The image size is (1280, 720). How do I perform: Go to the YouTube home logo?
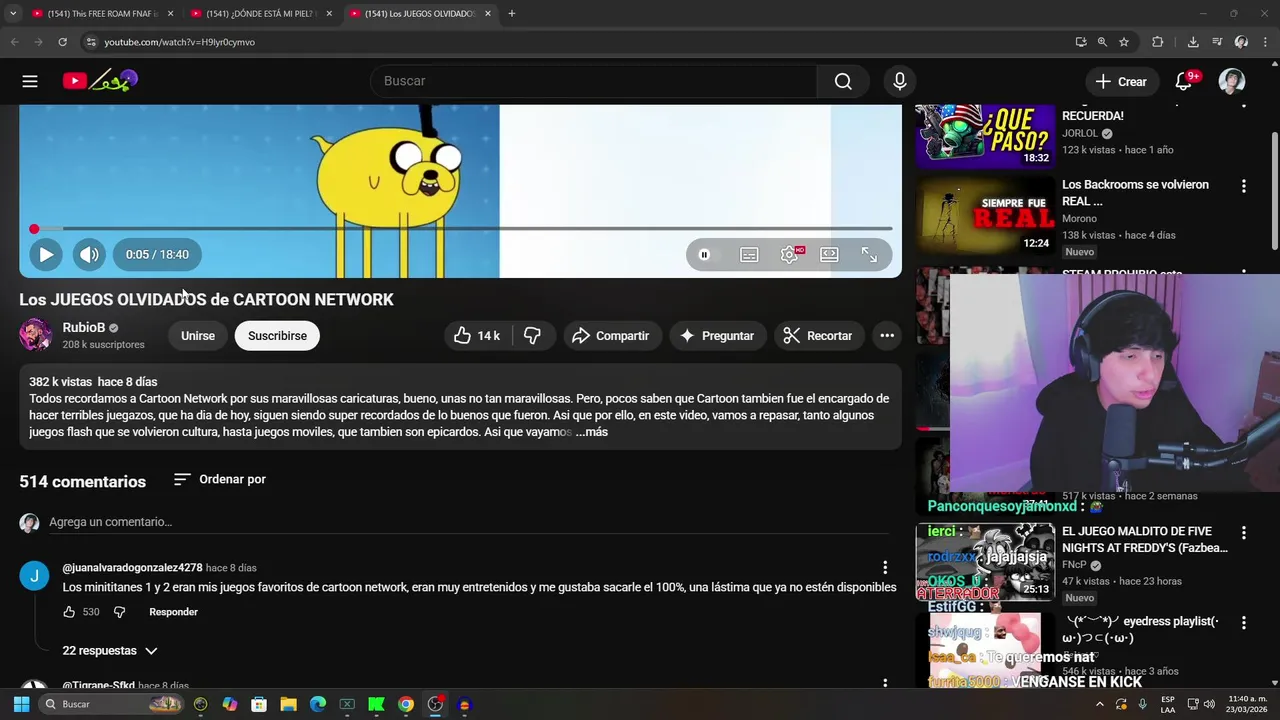(100, 81)
